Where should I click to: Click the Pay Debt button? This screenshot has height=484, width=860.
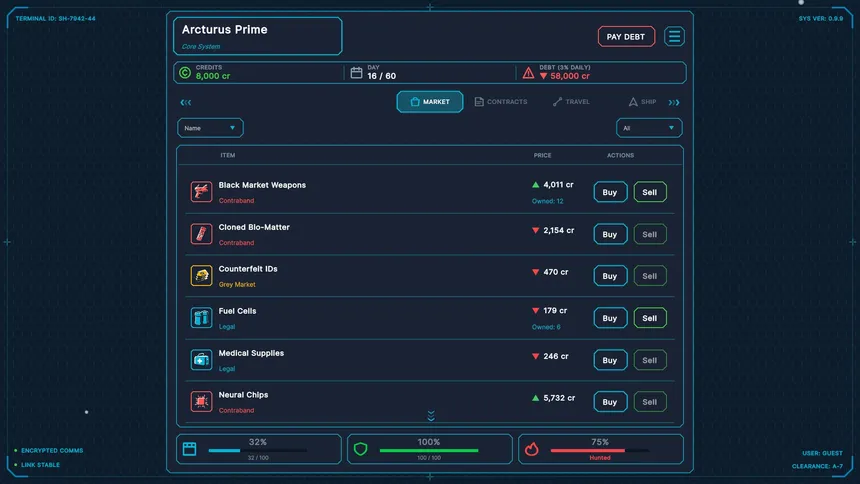[626, 37]
